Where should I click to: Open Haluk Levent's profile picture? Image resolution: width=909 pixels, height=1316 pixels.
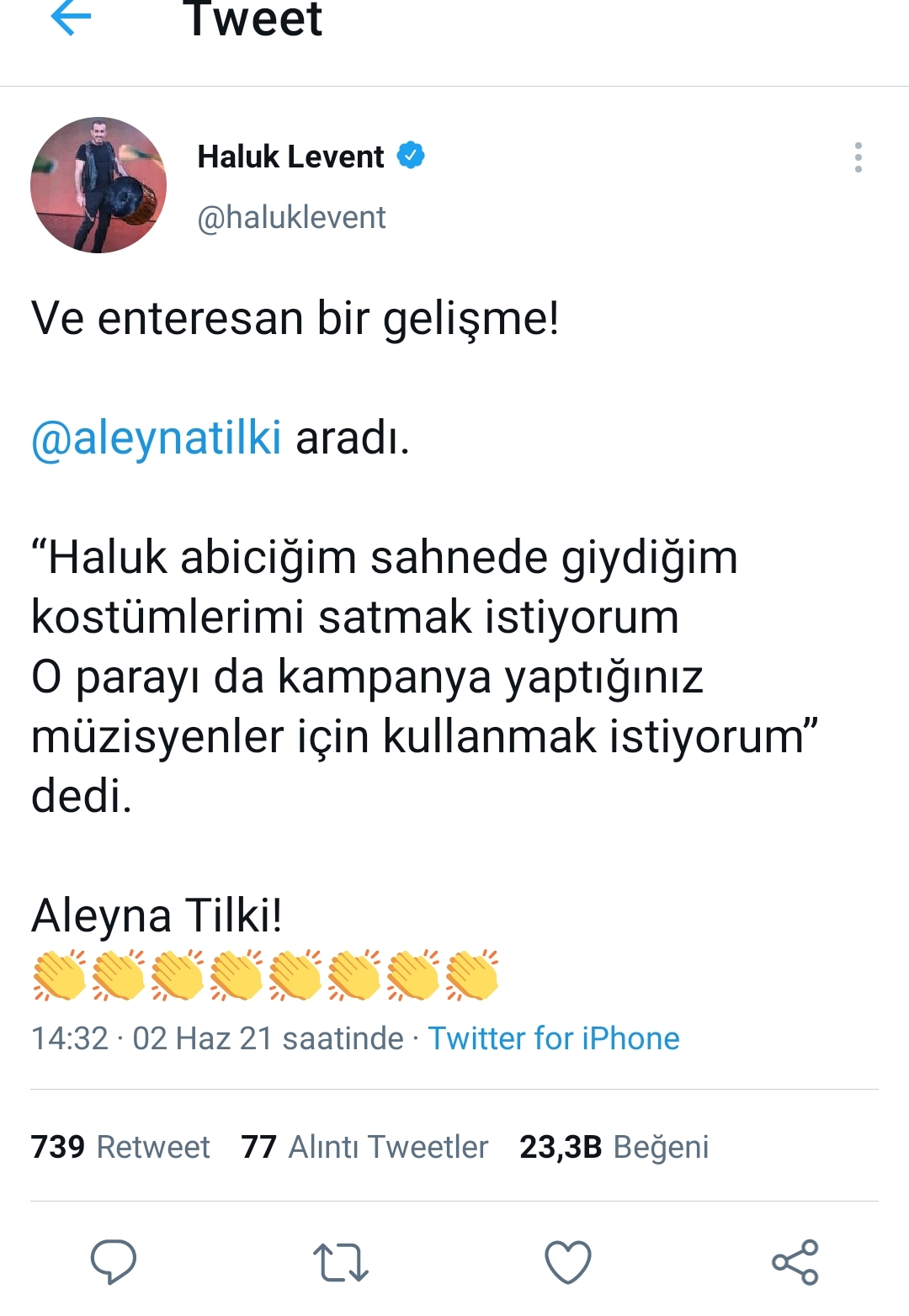pos(98,185)
